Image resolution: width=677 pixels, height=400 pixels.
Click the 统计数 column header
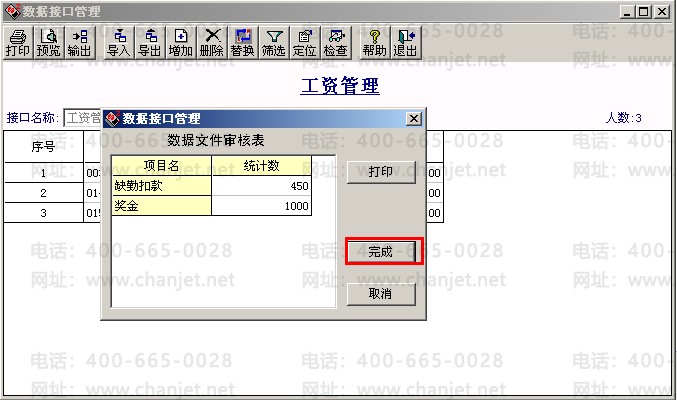[261, 165]
